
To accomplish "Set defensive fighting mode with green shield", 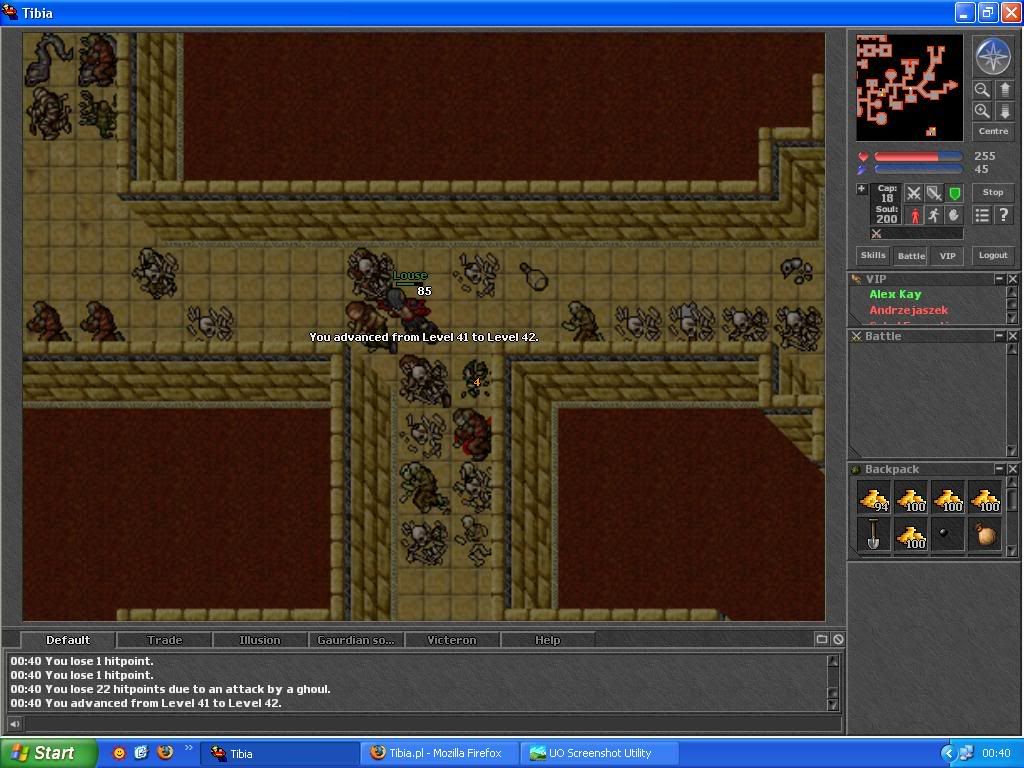I will point(955,193).
